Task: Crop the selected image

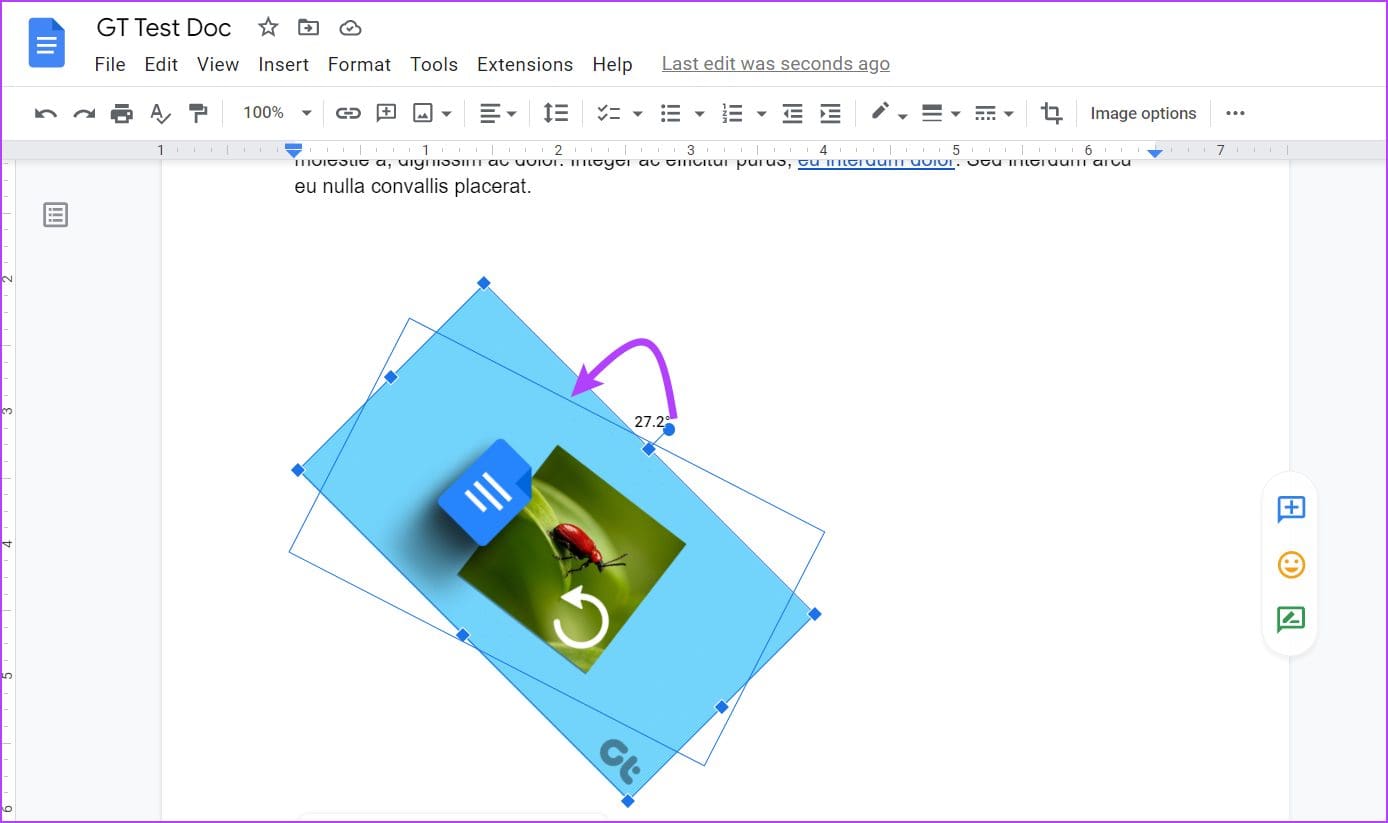Action: [1051, 113]
